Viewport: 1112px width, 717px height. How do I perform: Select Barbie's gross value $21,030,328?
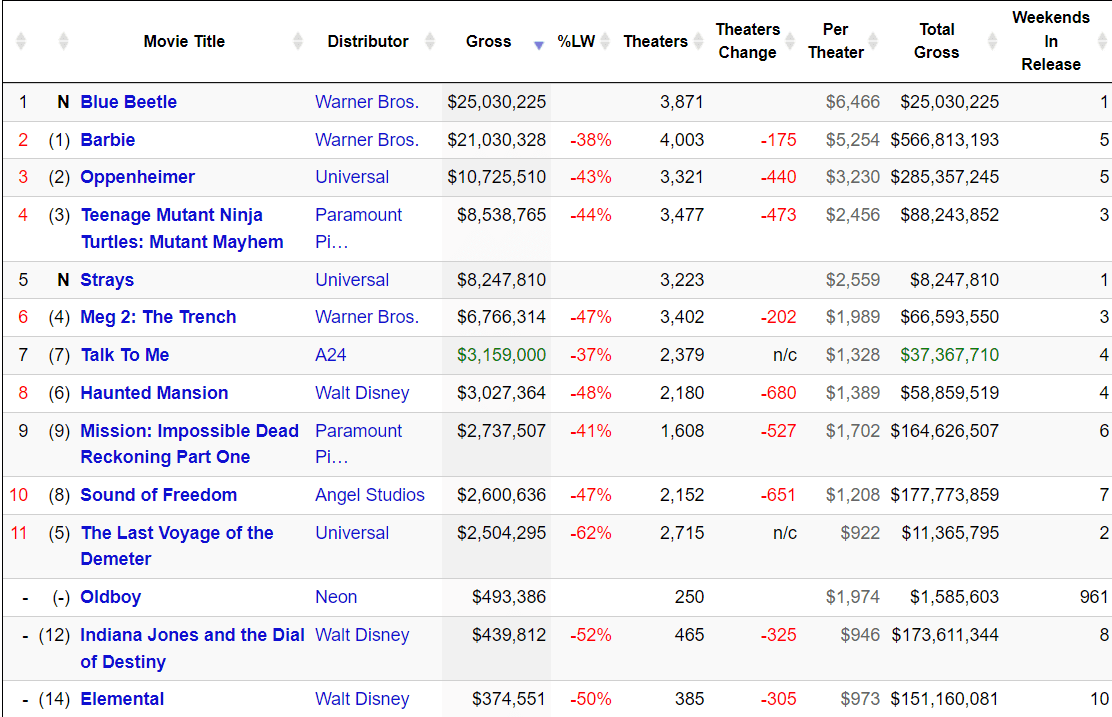pyautogui.click(x=496, y=140)
